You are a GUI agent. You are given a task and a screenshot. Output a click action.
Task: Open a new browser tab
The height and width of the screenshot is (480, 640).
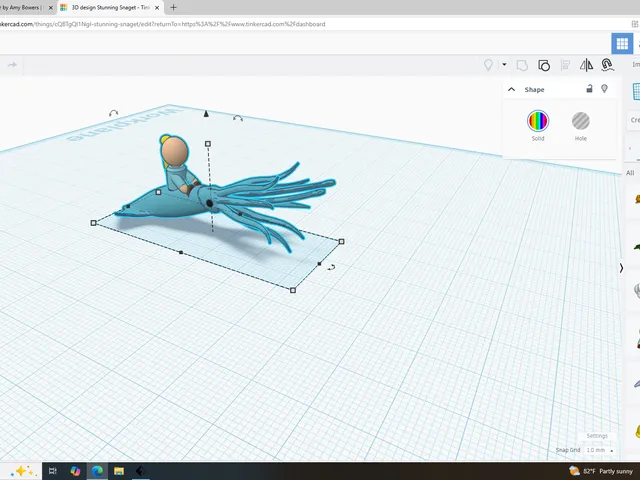[173, 7]
